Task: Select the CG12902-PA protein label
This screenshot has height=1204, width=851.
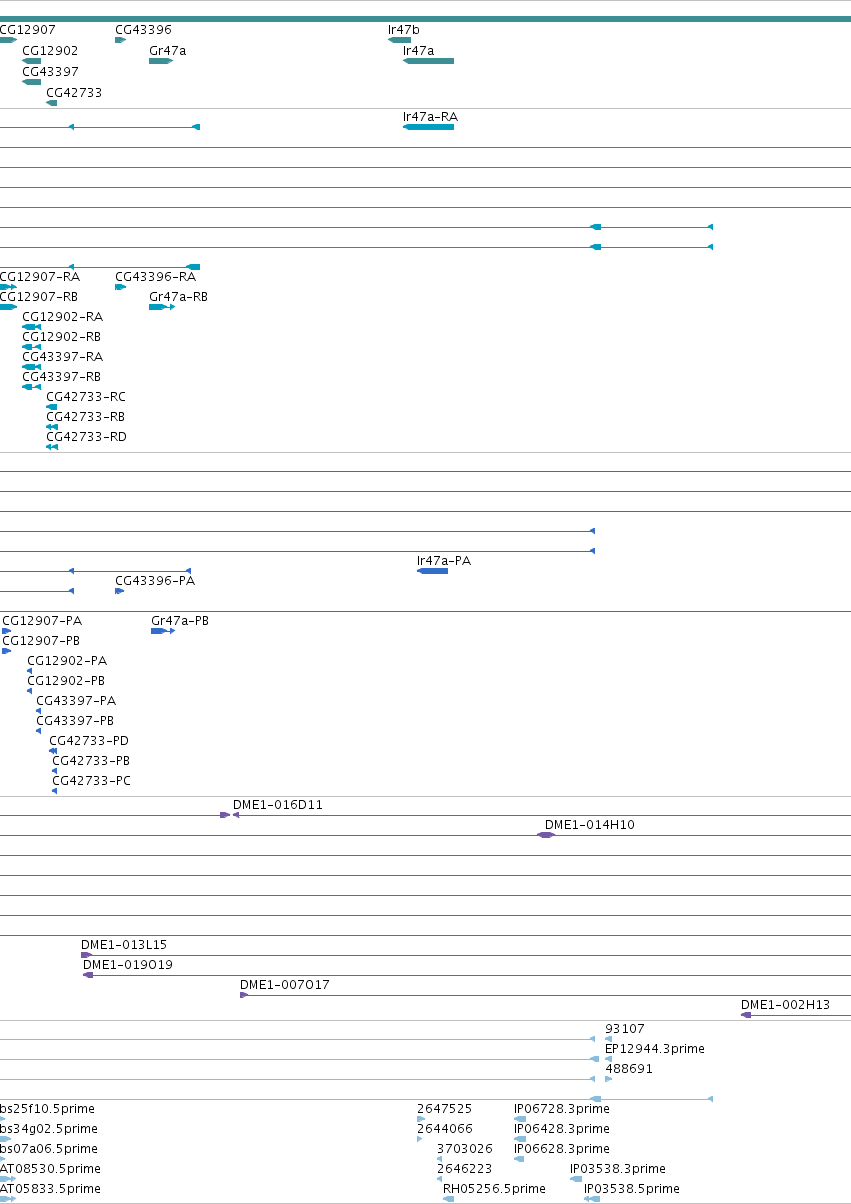Action: (67, 660)
